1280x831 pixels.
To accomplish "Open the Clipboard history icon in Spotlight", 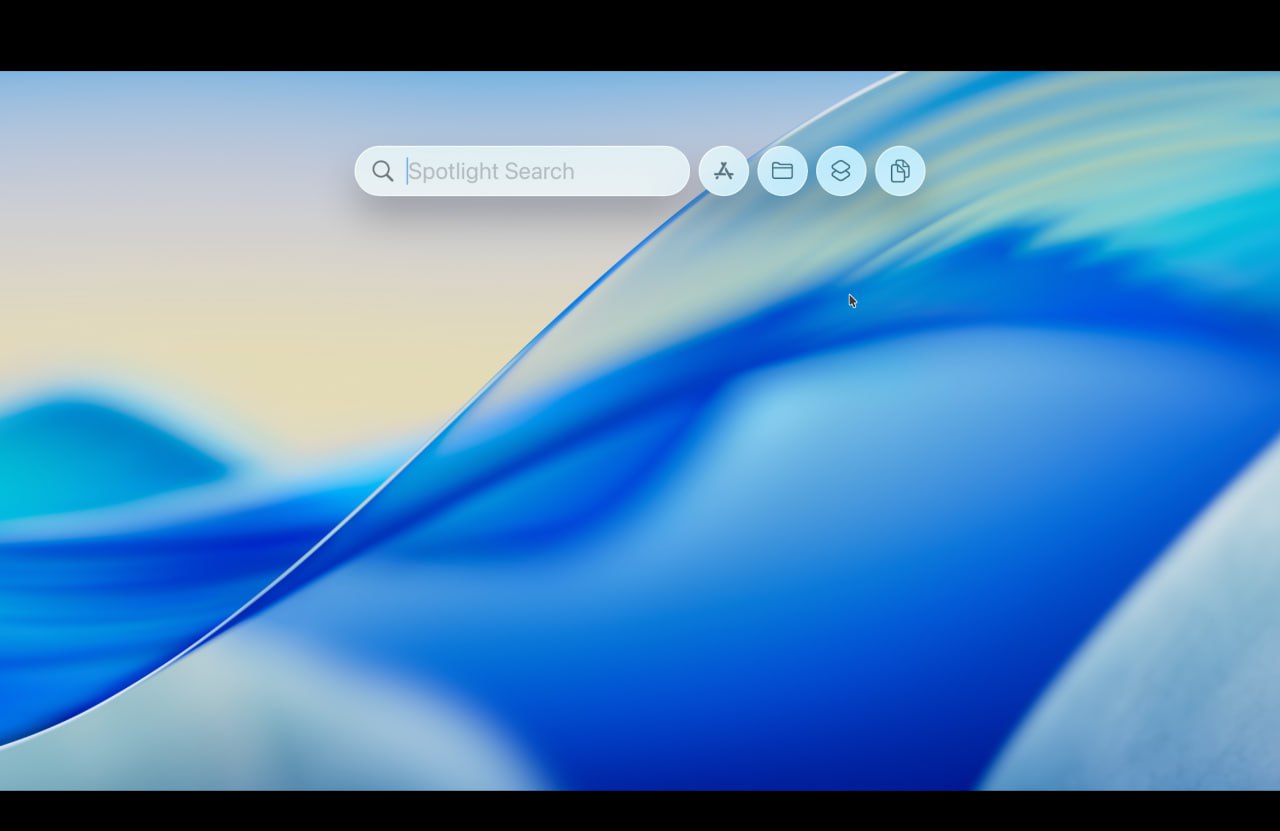I will tap(900, 171).
